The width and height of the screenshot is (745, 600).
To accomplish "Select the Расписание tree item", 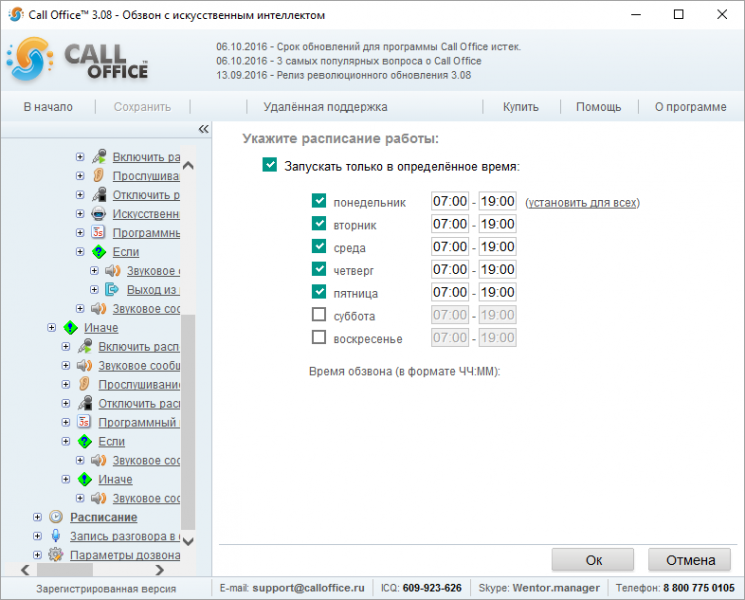I will (104, 517).
